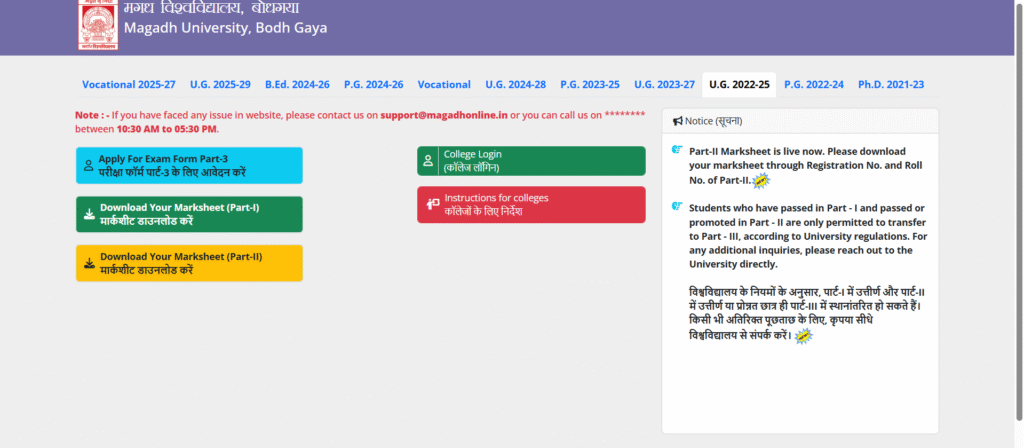Viewport: 1024px width, 448px height.
Task: Go to the Vocational tab
Action: (x=444, y=84)
